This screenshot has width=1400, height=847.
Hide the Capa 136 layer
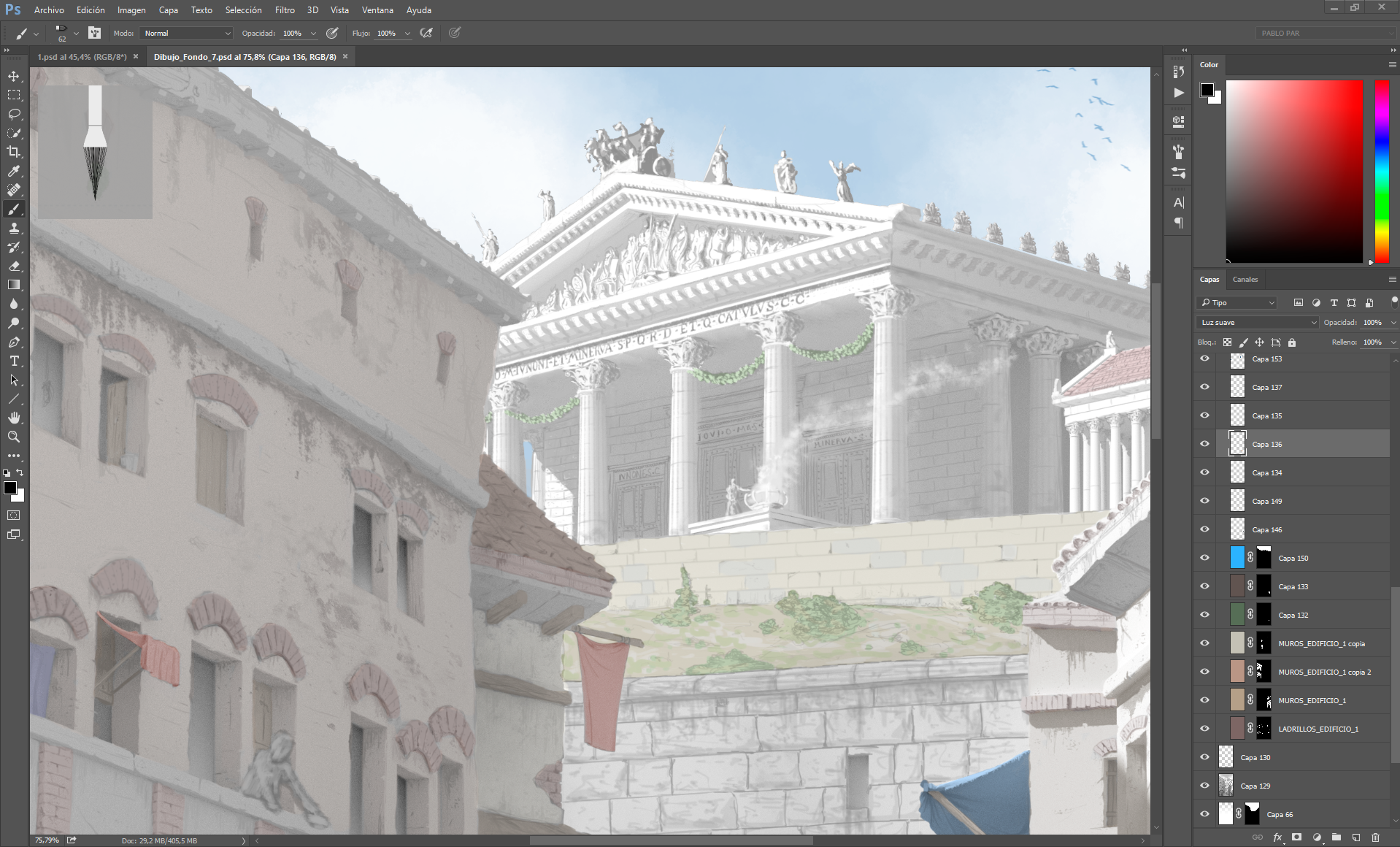[x=1204, y=444]
